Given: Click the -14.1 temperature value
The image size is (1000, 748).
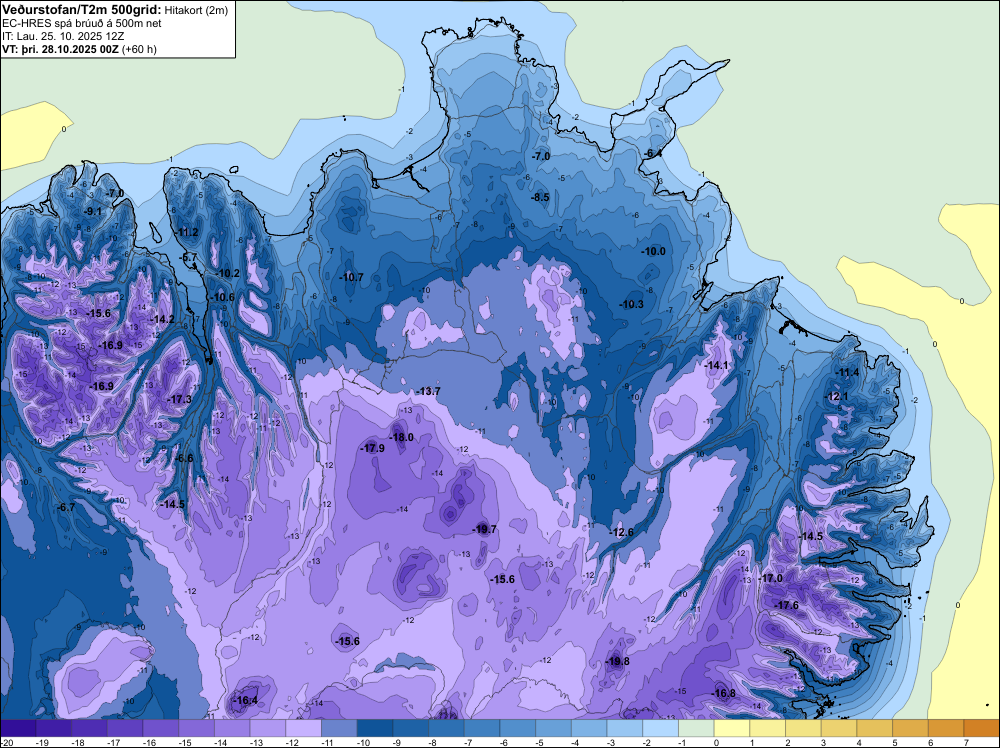Looking at the screenshot, I should 716,365.
